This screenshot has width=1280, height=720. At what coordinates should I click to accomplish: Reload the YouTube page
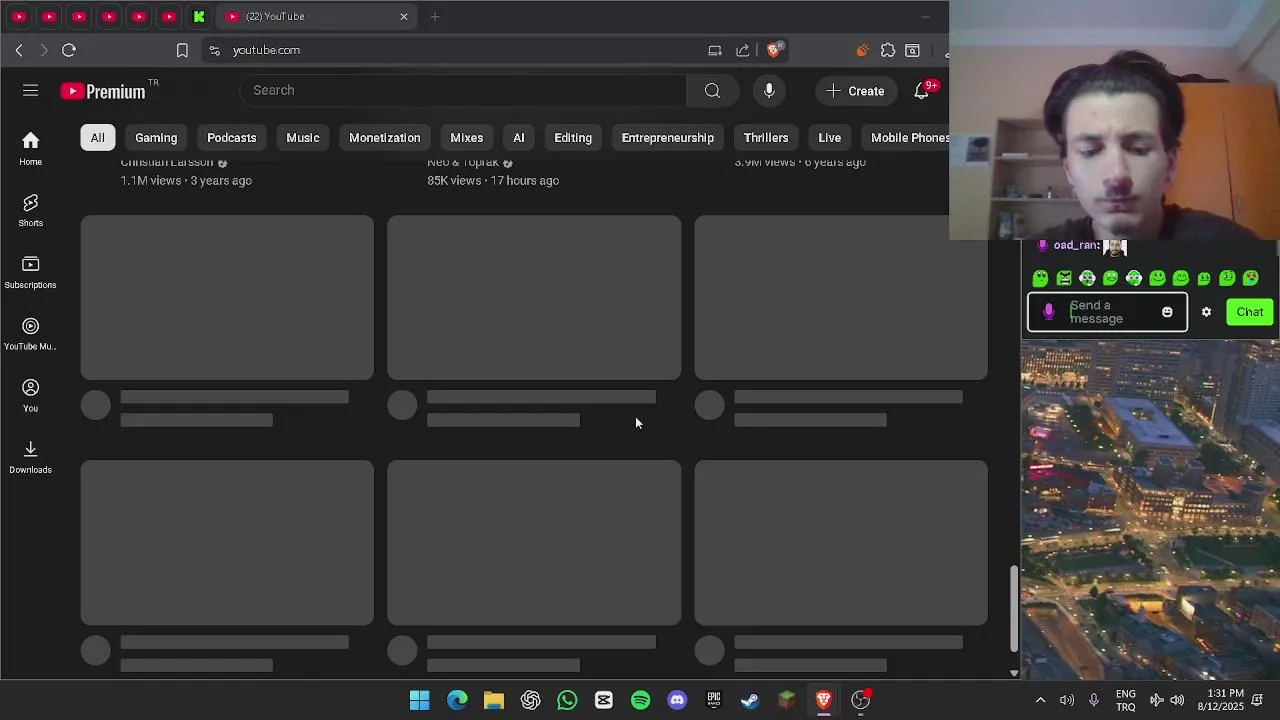point(69,50)
